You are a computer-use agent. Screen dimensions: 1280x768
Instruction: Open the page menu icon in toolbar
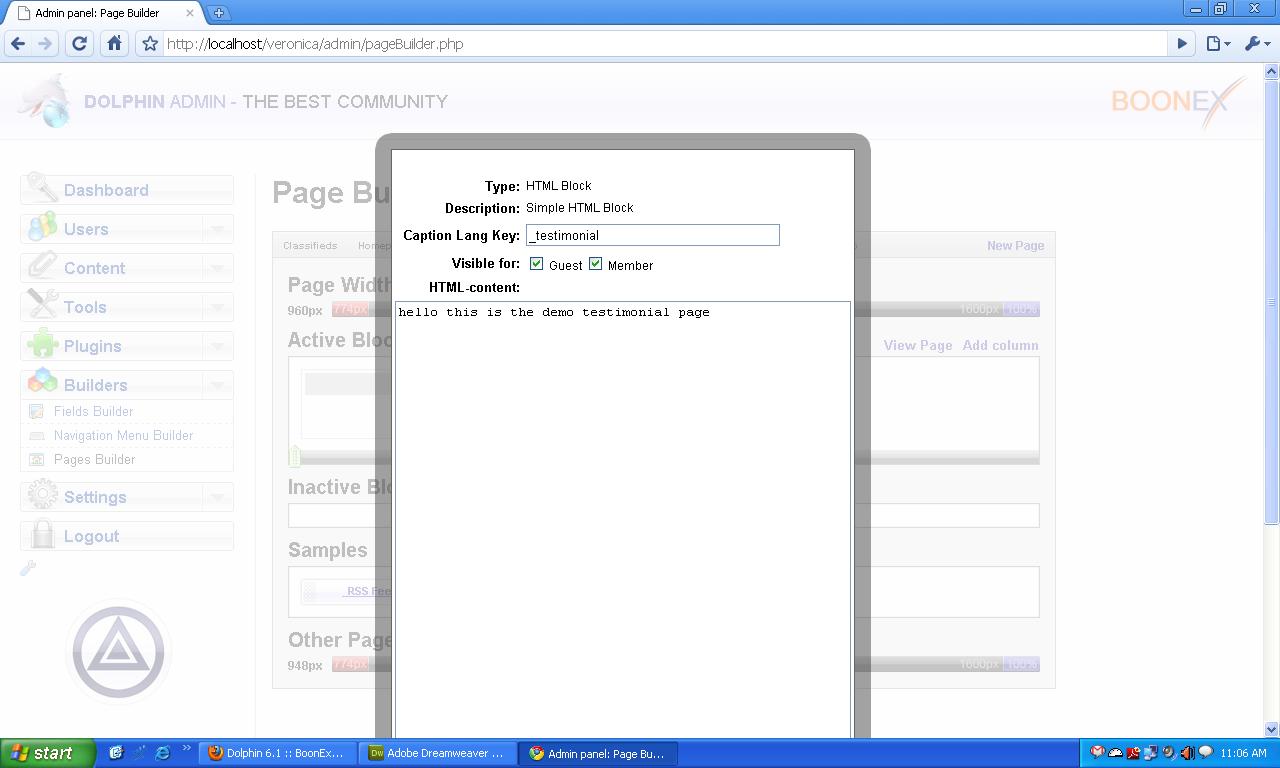pos(1216,44)
